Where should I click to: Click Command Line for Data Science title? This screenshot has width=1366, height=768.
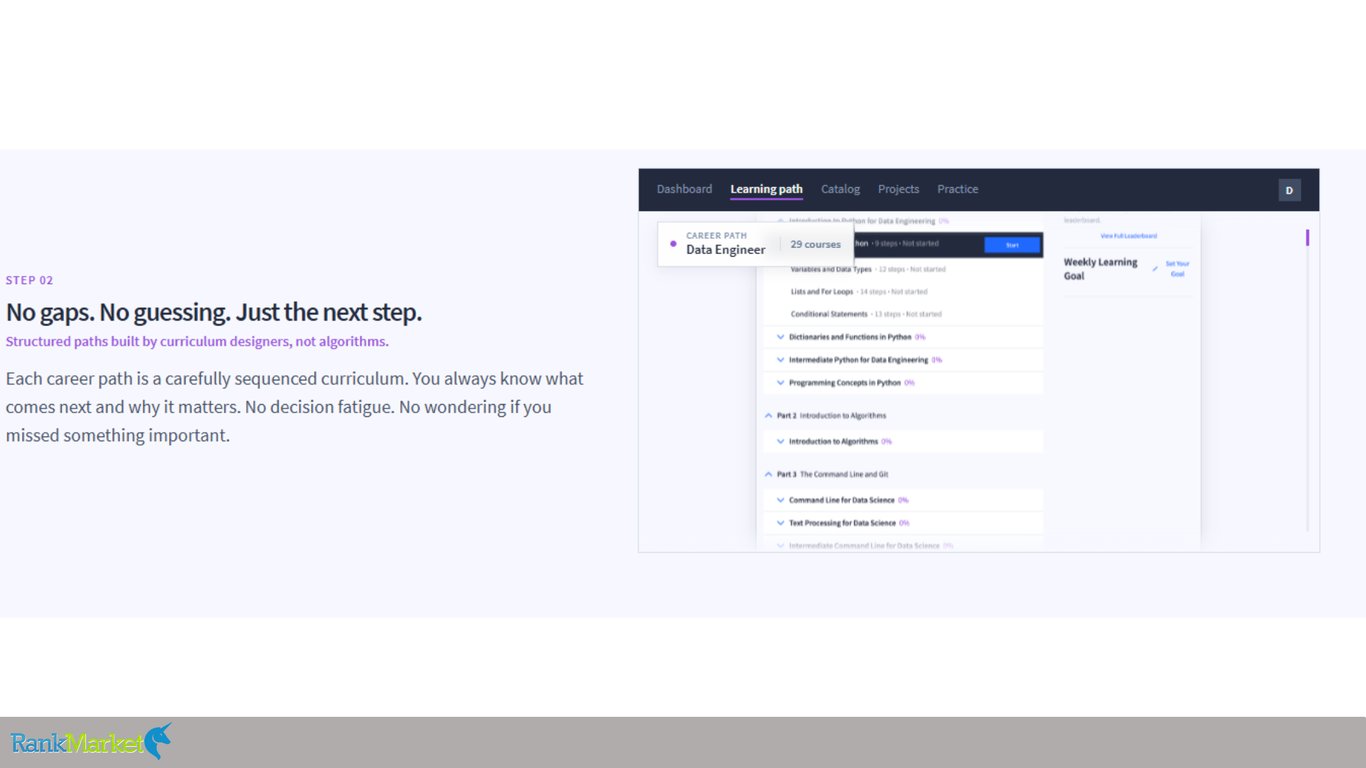click(842, 500)
